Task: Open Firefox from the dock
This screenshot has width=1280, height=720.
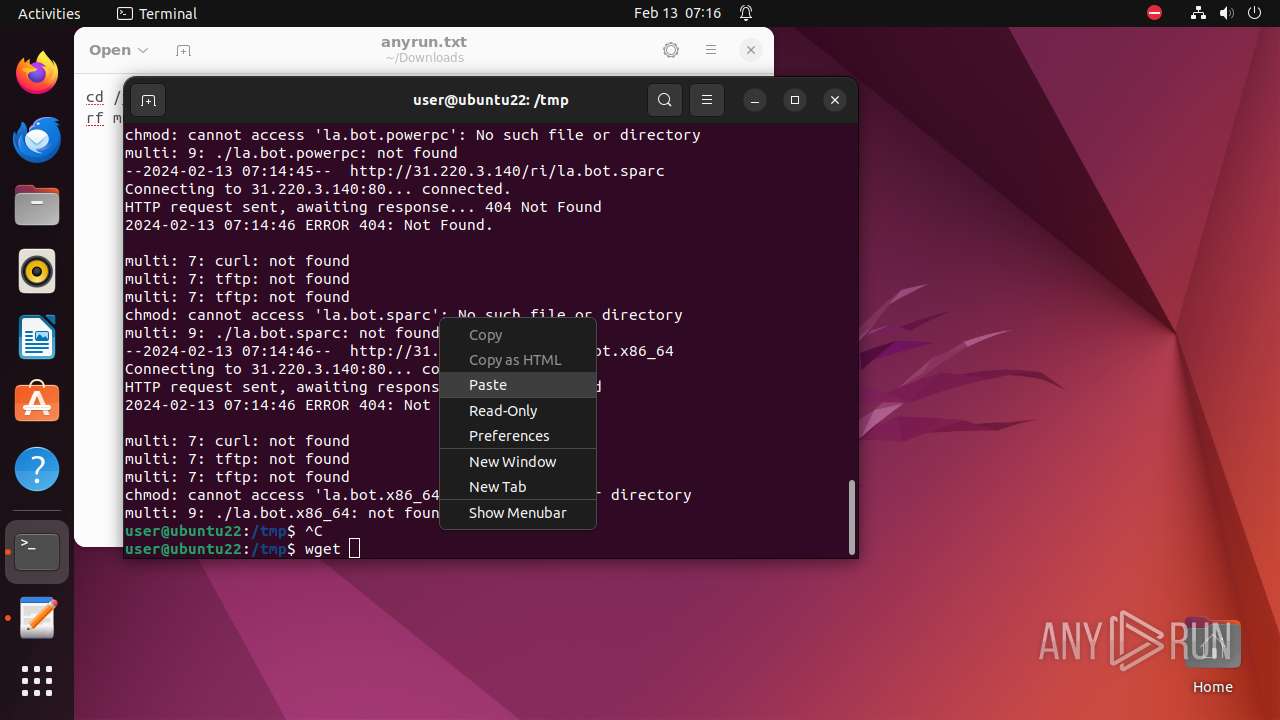Action: click(37, 73)
